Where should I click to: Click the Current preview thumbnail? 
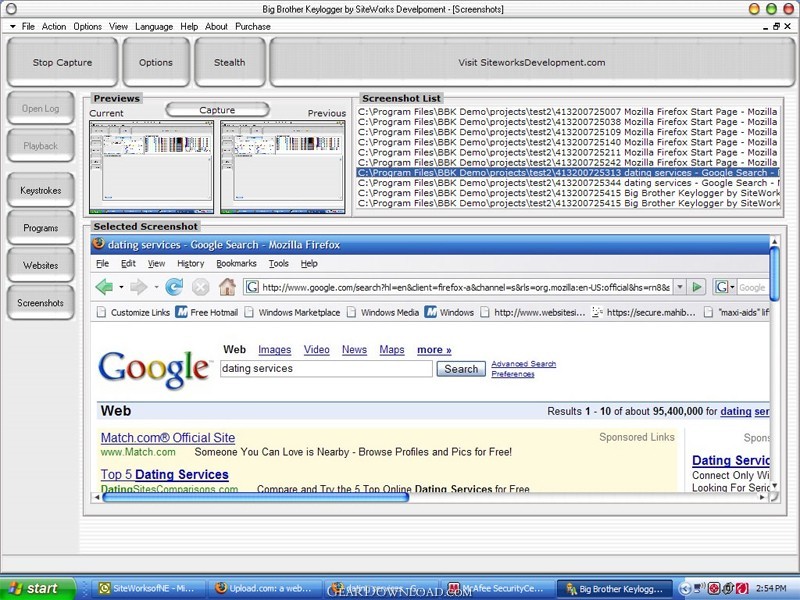click(152, 167)
